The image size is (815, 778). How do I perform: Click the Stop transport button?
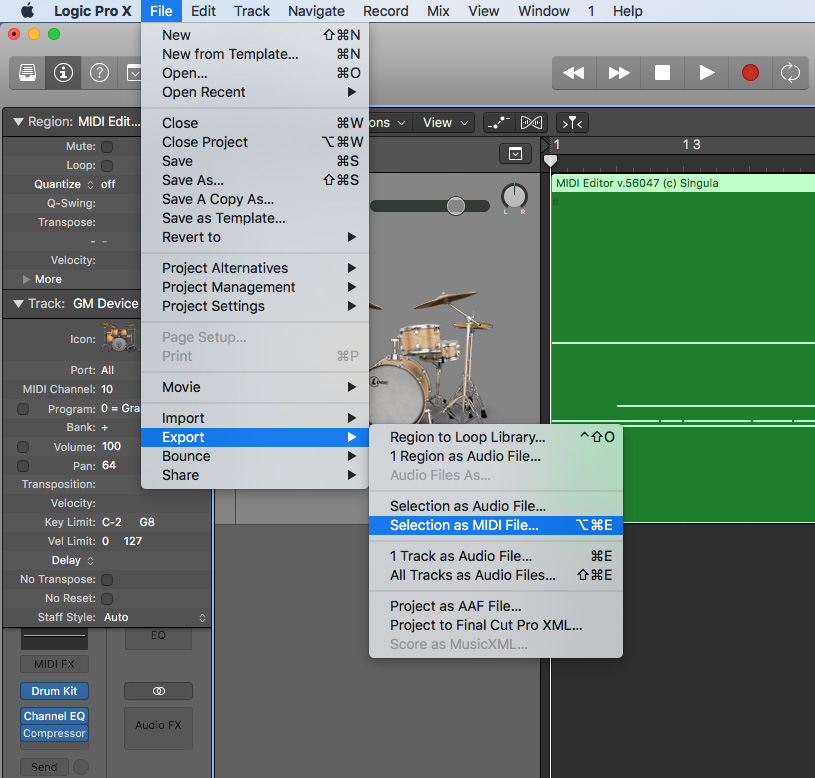click(662, 73)
